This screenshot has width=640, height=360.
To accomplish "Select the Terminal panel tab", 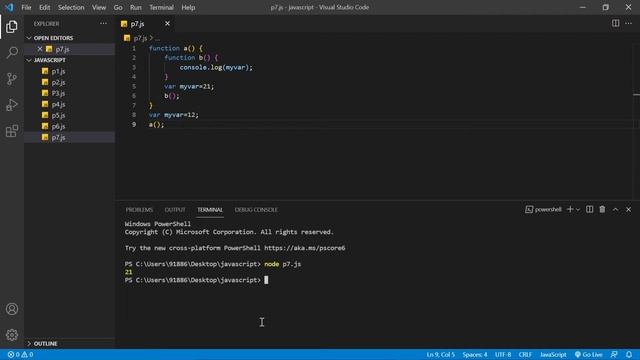I will point(210,210).
